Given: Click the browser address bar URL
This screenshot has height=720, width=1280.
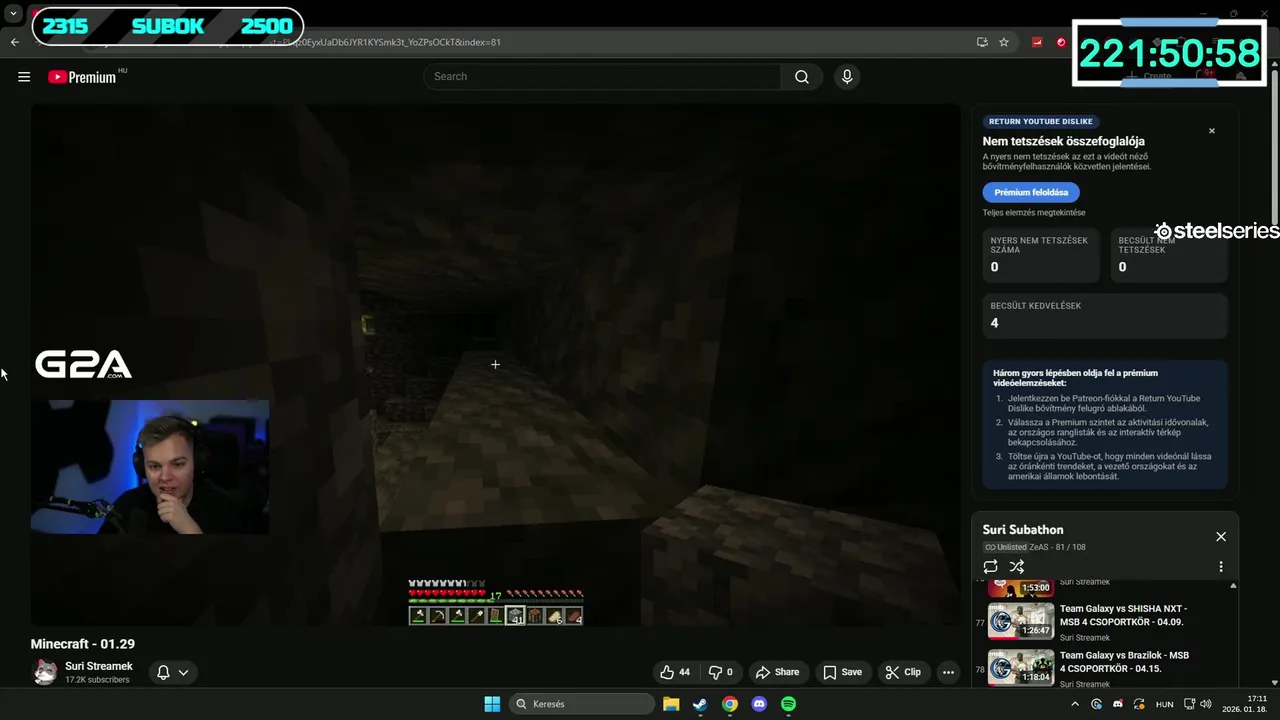Looking at the screenshot, I should (520, 42).
